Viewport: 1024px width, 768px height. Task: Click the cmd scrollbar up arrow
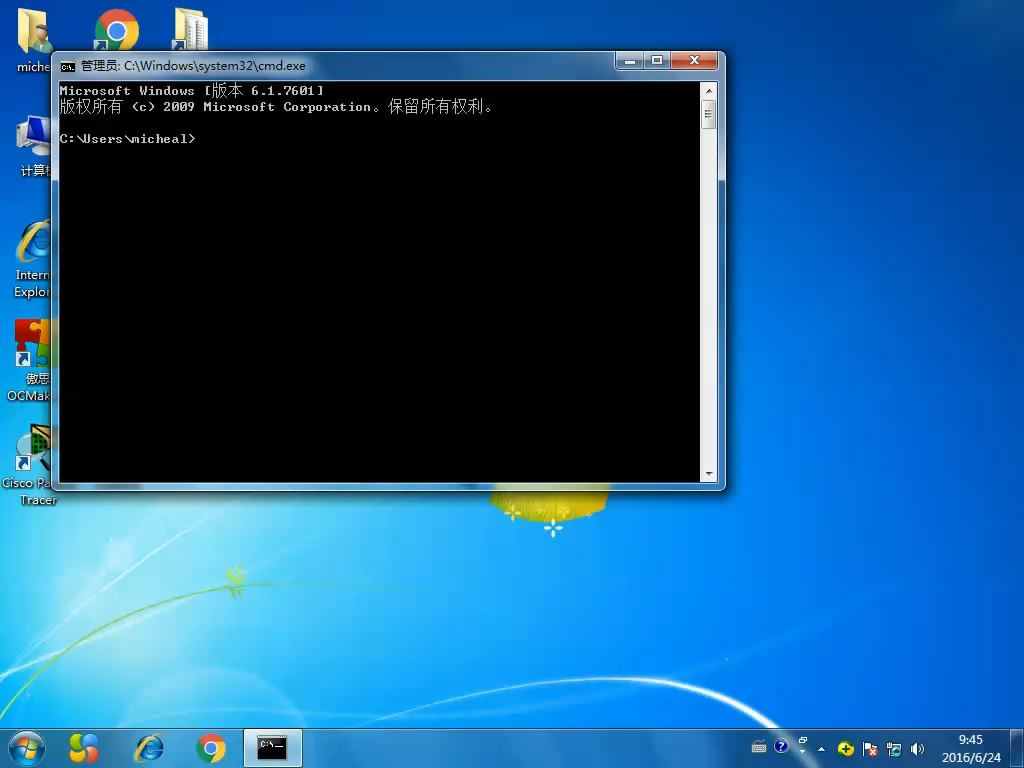(709, 91)
